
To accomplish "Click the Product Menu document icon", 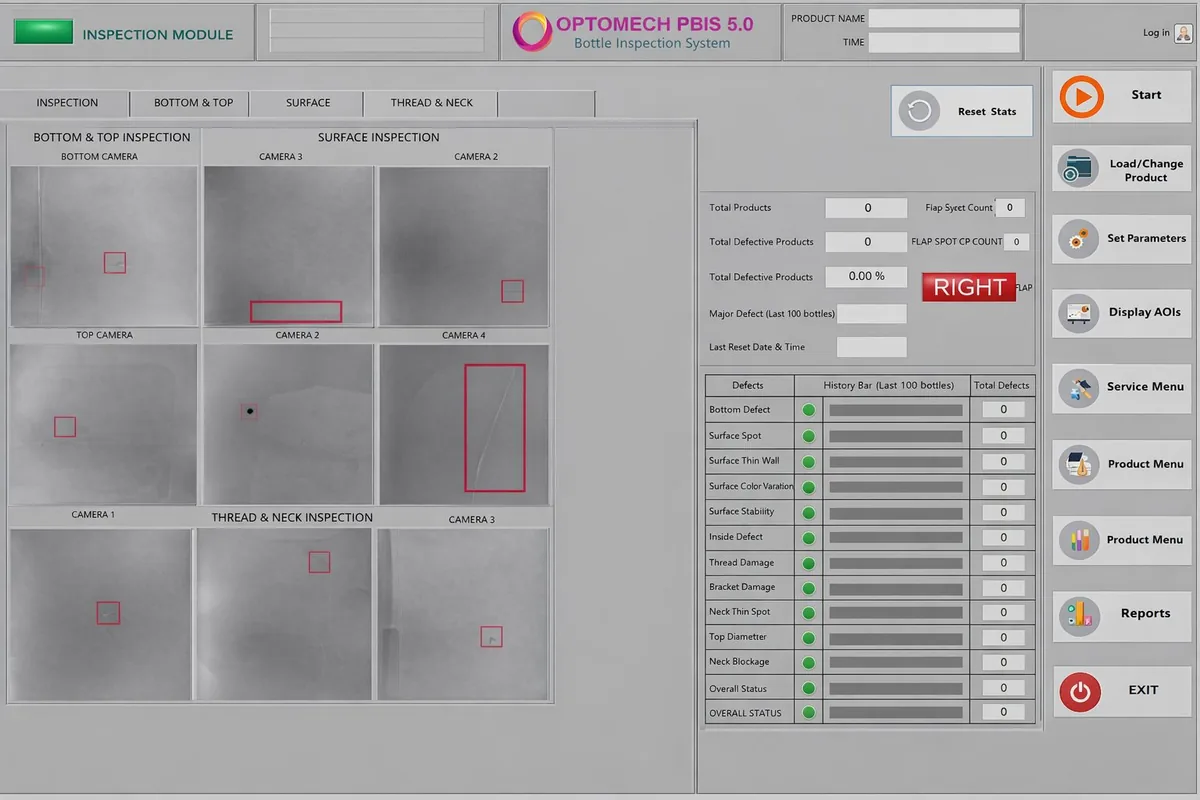I will point(1078,464).
